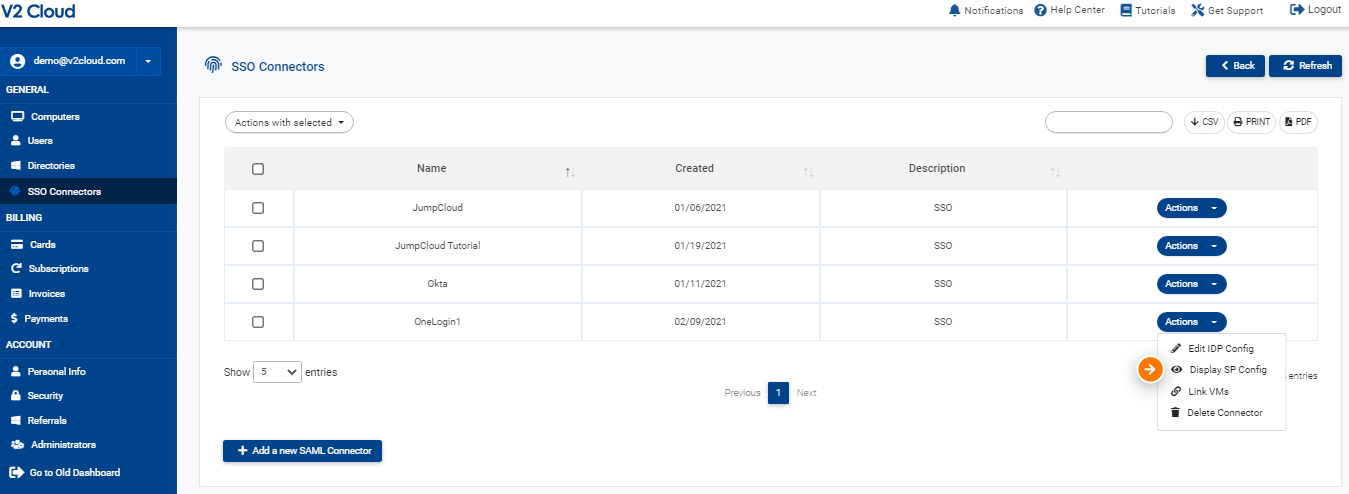1349x494 pixels.
Task: Toggle the select-all checkbox in table header
Action: click(258, 169)
